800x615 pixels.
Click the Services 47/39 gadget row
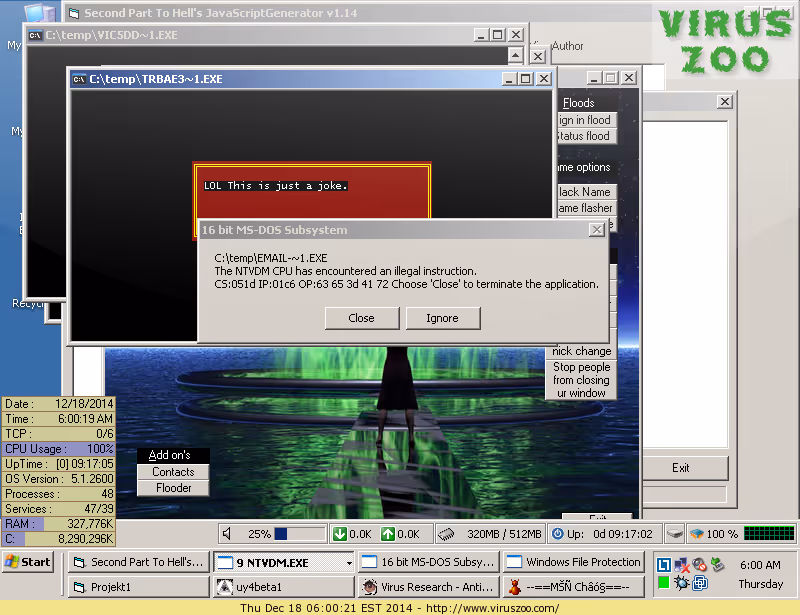(59, 509)
